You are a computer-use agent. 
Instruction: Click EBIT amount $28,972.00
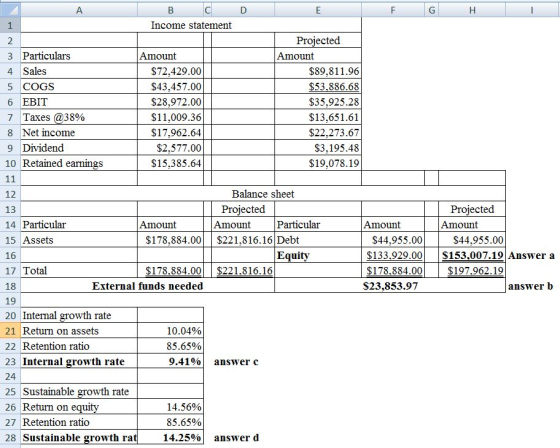pyautogui.click(x=170, y=102)
